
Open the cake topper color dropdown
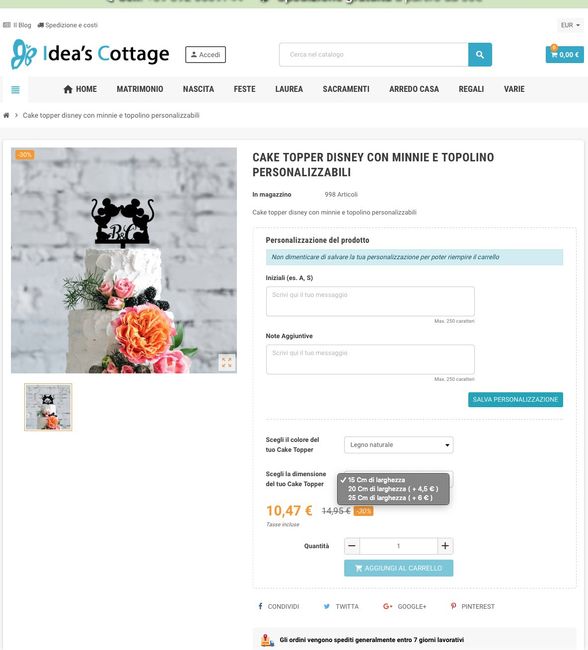point(398,445)
